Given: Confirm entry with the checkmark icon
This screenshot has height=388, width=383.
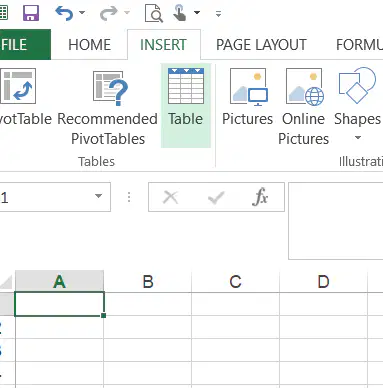Looking at the screenshot, I should tap(216, 197).
